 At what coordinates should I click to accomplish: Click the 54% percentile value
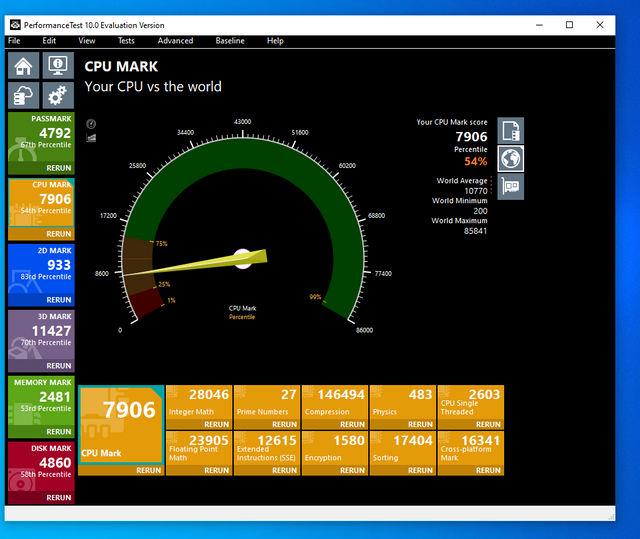point(476,162)
